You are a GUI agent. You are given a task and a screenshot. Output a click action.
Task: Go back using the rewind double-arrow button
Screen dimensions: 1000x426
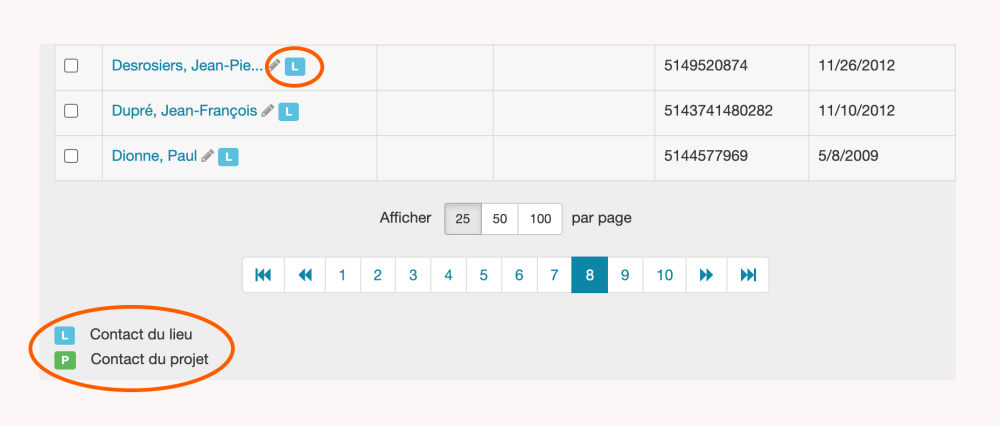pos(304,275)
